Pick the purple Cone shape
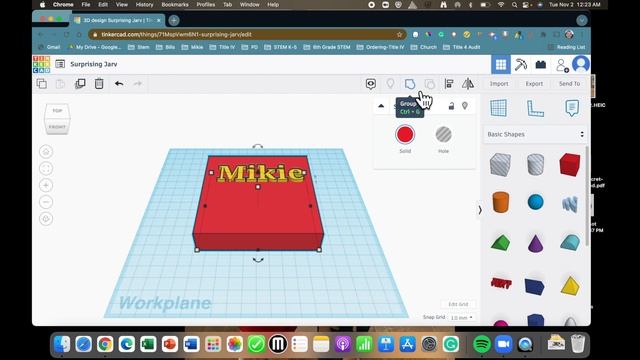The height and width of the screenshot is (360, 640). coord(535,243)
